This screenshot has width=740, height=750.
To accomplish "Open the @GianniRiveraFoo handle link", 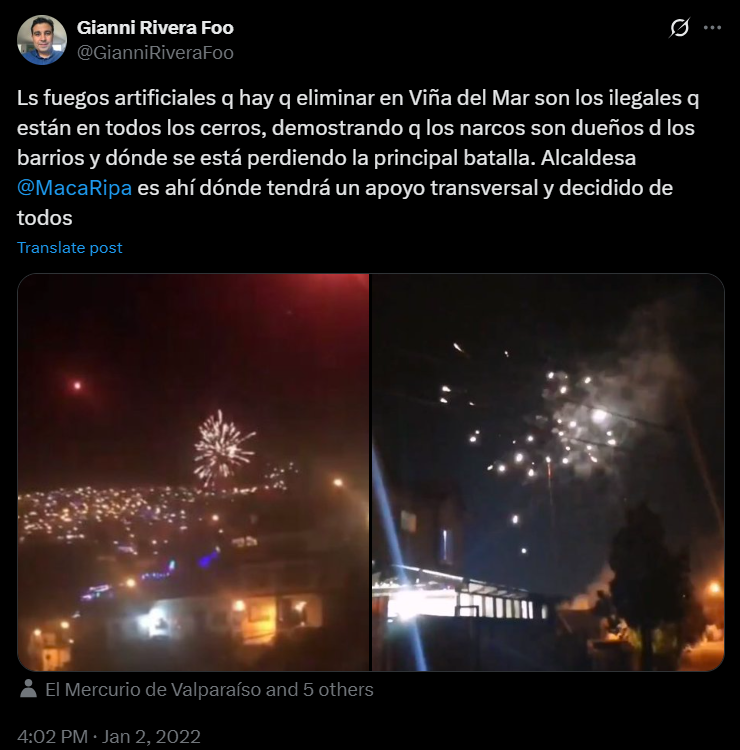I will pyautogui.click(x=155, y=53).
